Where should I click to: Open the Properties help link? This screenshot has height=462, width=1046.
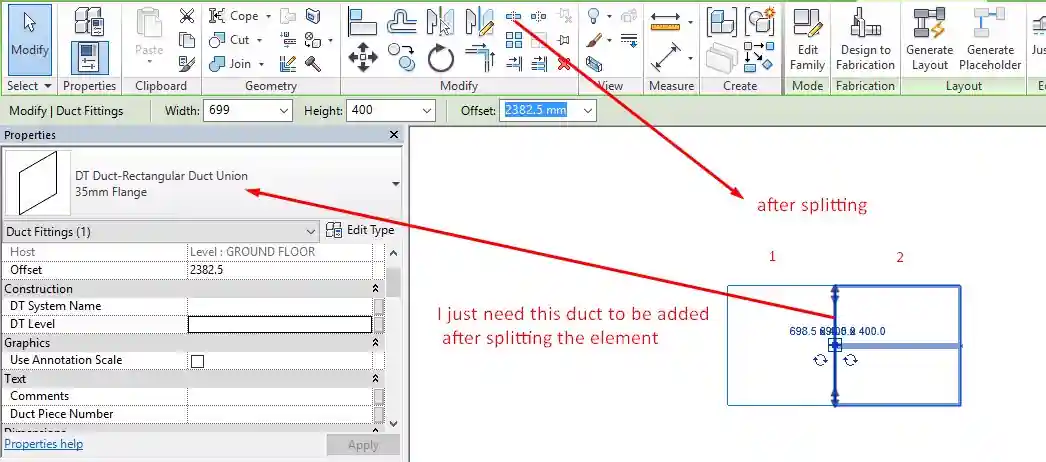point(44,444)
